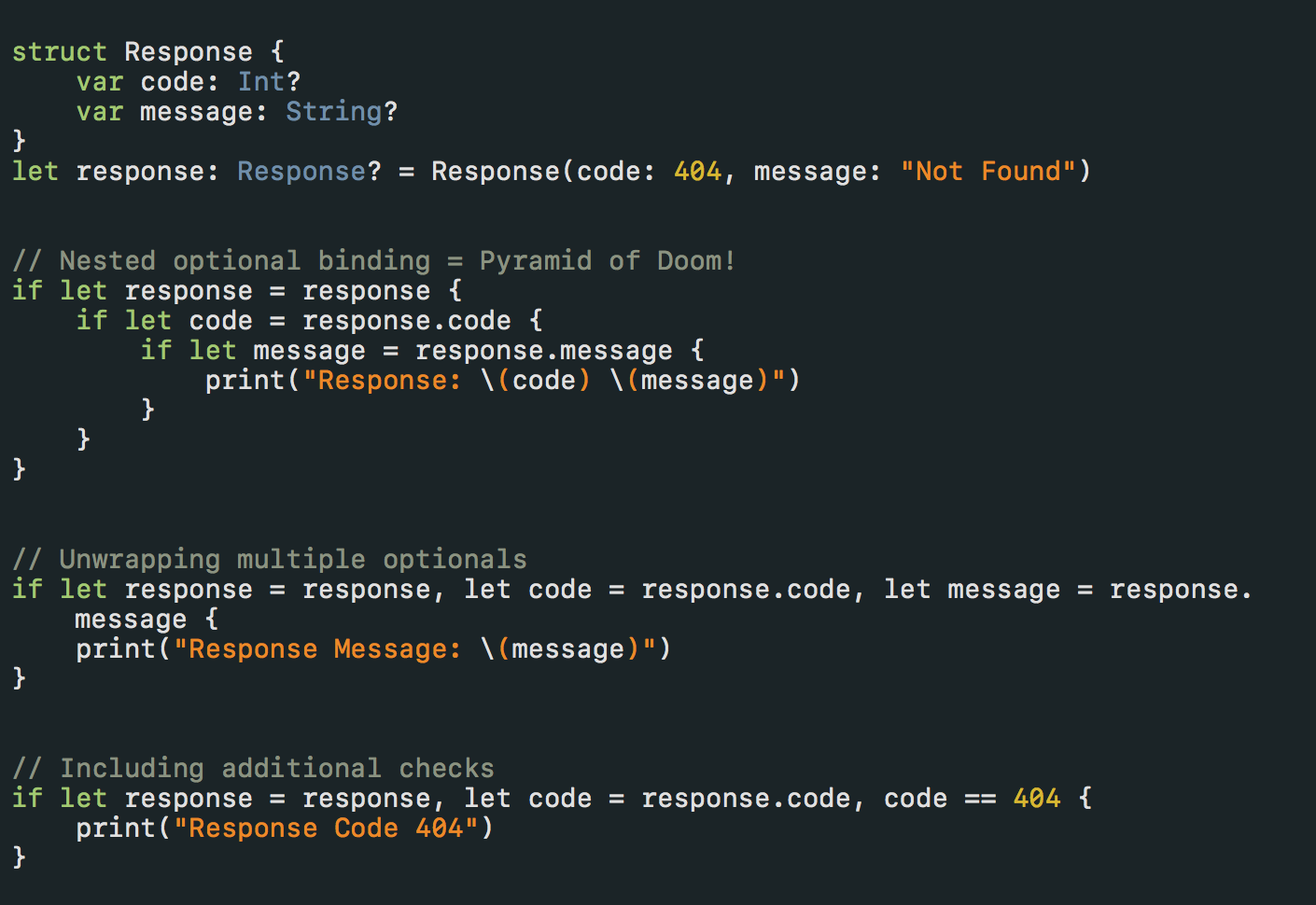Click response.code in the nested if let
This screenshot has width=1316, height=905.
pyautogui.click(x=407, y=321)
